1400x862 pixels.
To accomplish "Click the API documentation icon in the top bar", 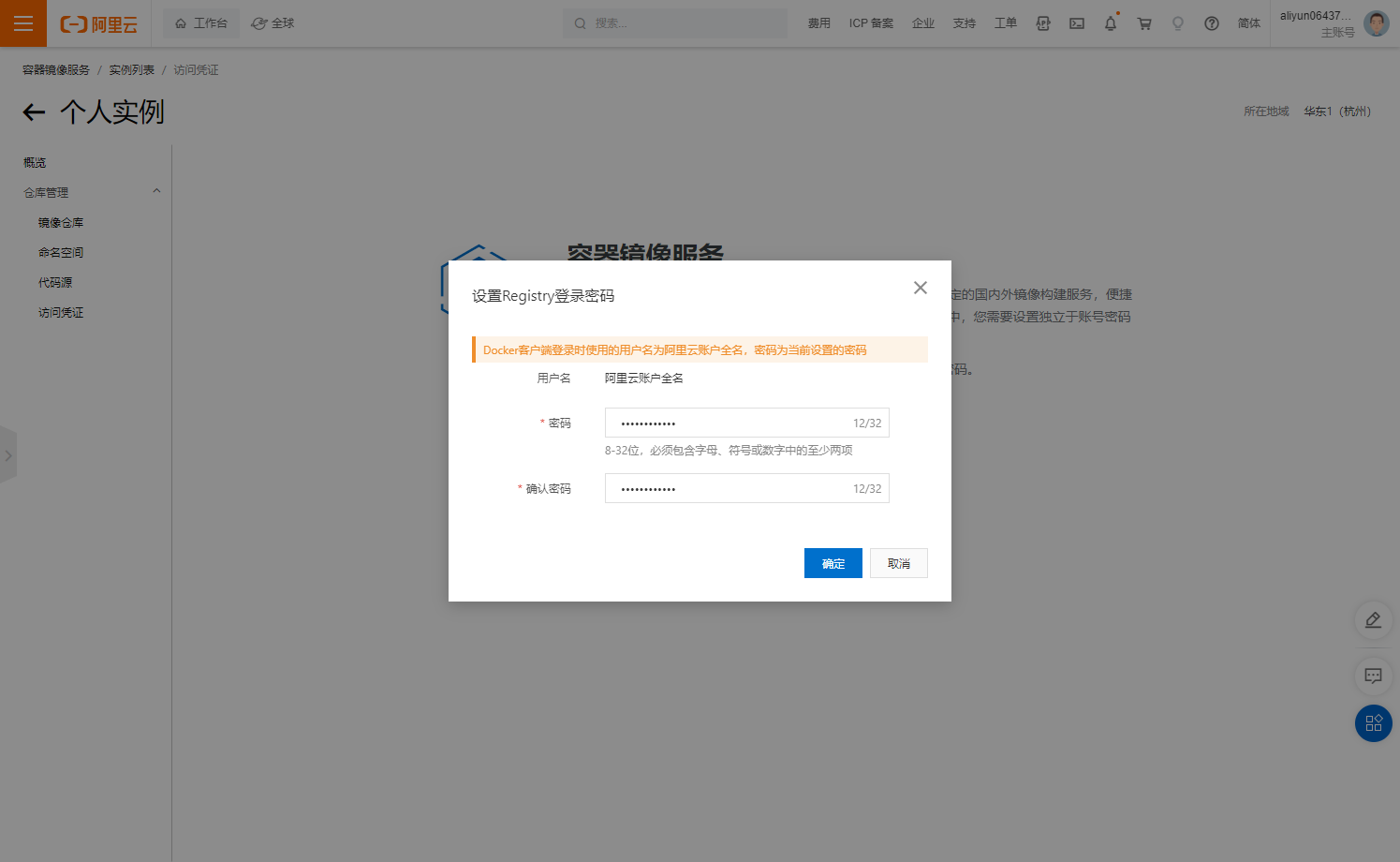I will (x=1043, y=22).
